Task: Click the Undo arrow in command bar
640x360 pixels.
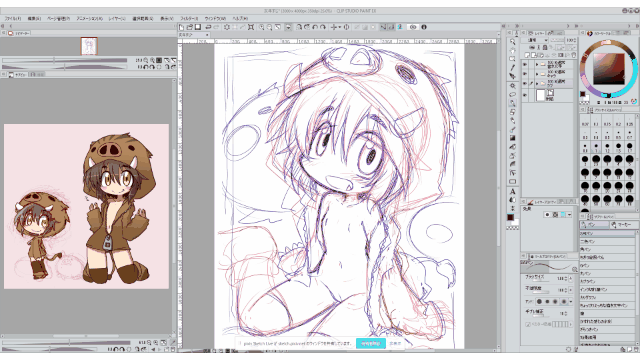Action: coord(208,27)
